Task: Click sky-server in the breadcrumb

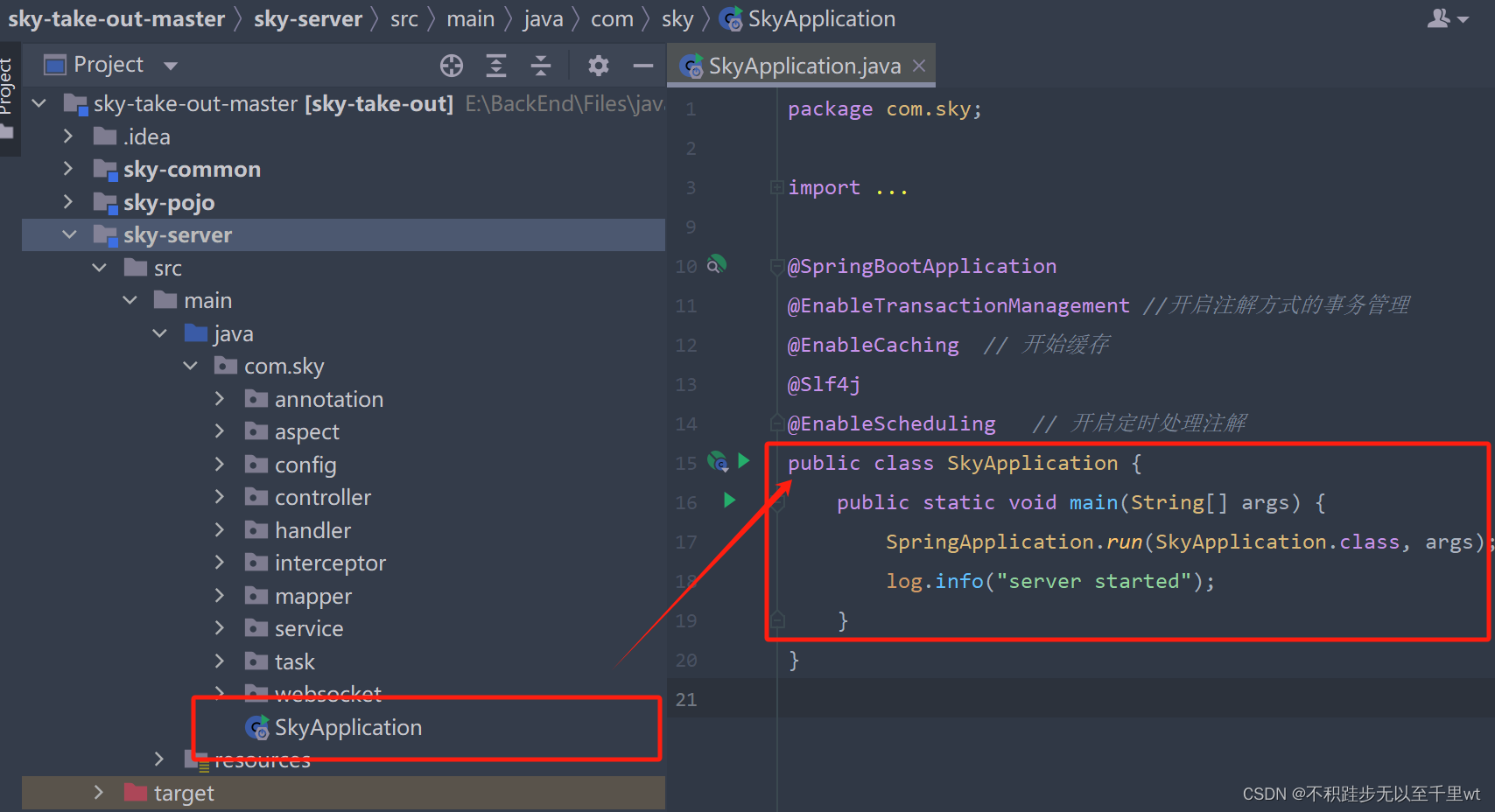Action: tap(308, 18)
